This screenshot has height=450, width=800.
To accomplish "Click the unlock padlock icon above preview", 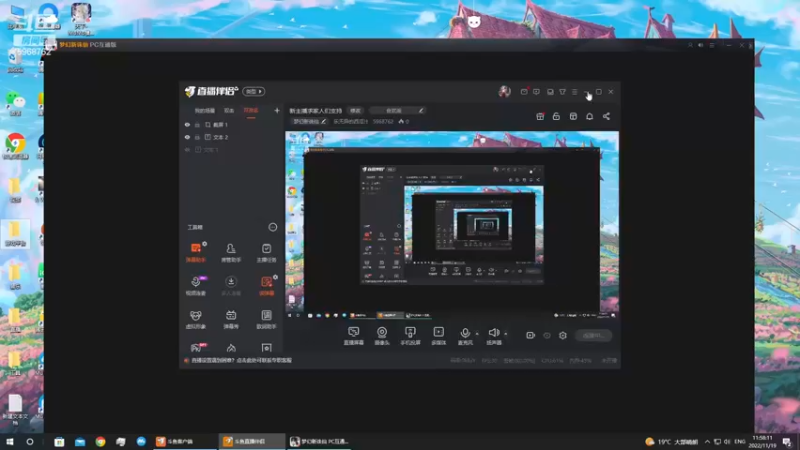I will (556, 116).
